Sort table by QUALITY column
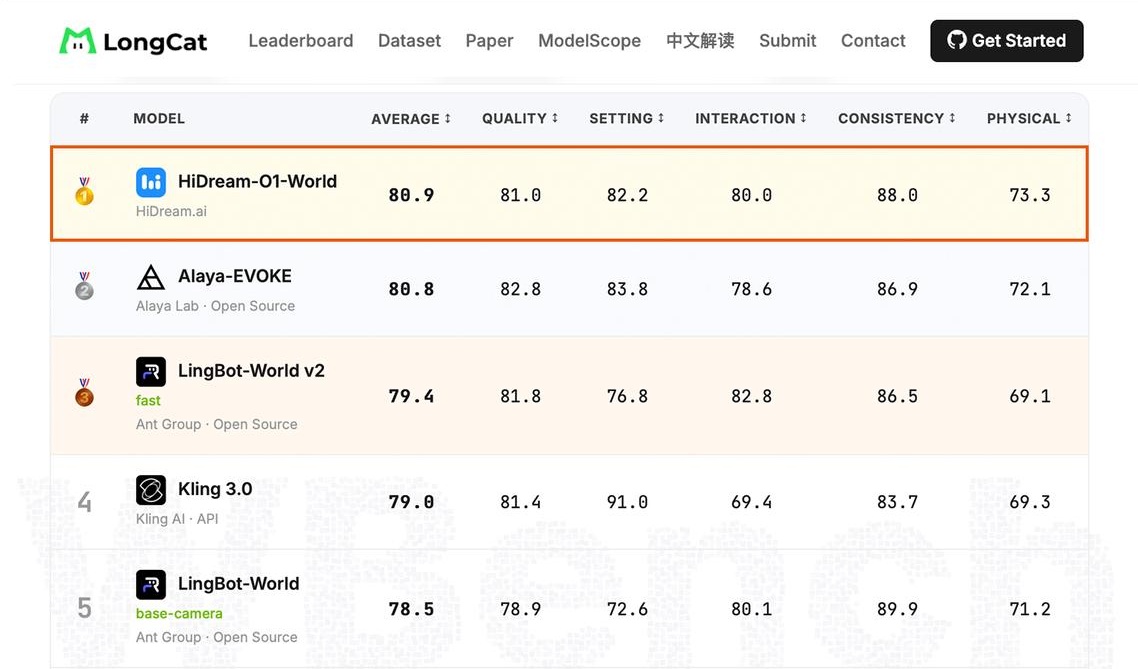Viewport: 1138px width, 669px height. [x=520, y=118]
